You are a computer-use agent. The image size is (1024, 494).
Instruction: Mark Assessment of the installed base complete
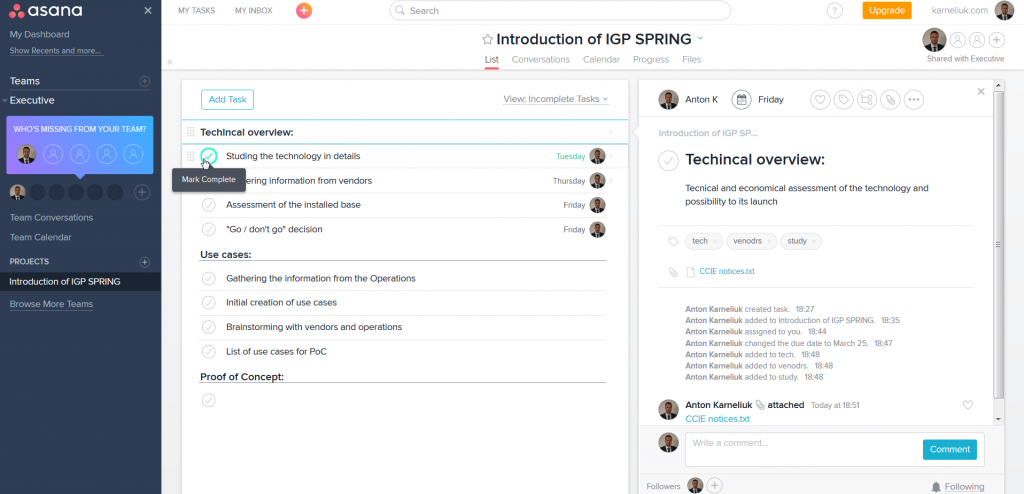[x=208, y=205]
